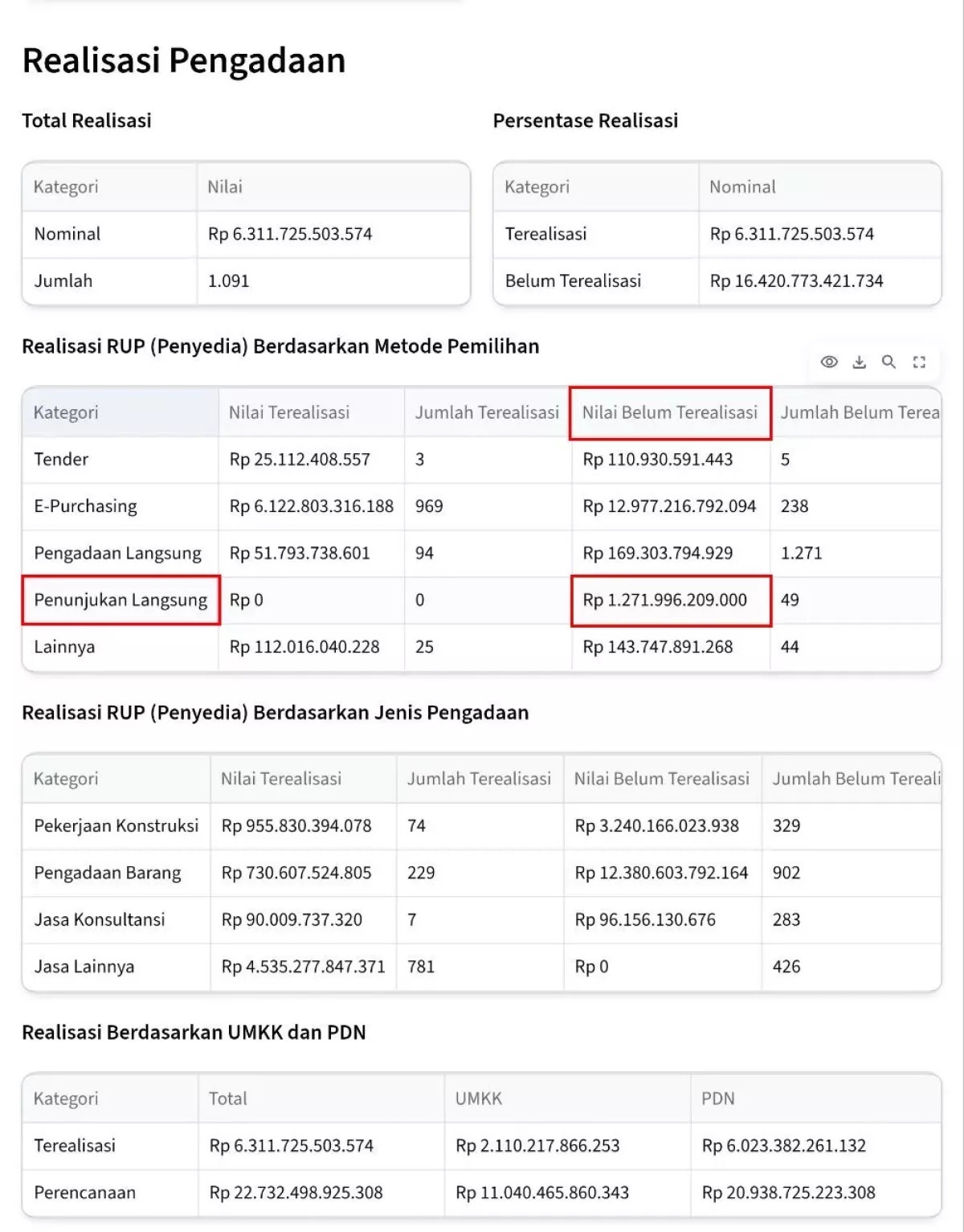Click cell Rp 90.009.737.320
This screenshot has width=964, height=1232.
[x=303, y=920]
